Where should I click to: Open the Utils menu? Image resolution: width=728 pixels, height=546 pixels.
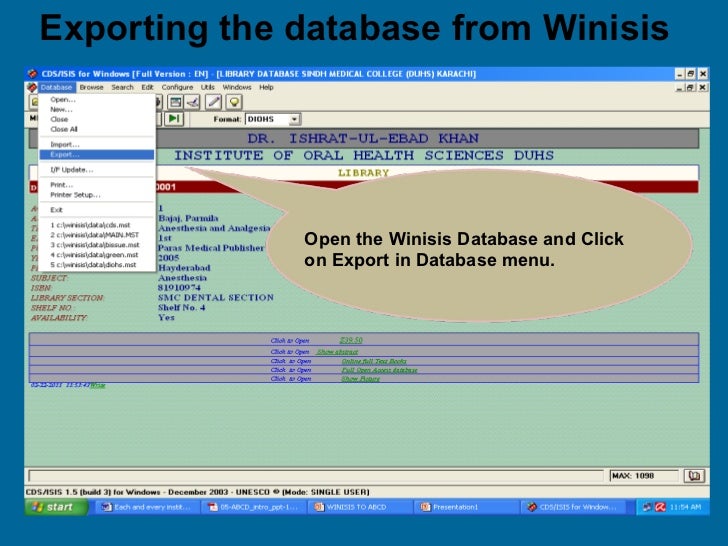click(208, 87)
